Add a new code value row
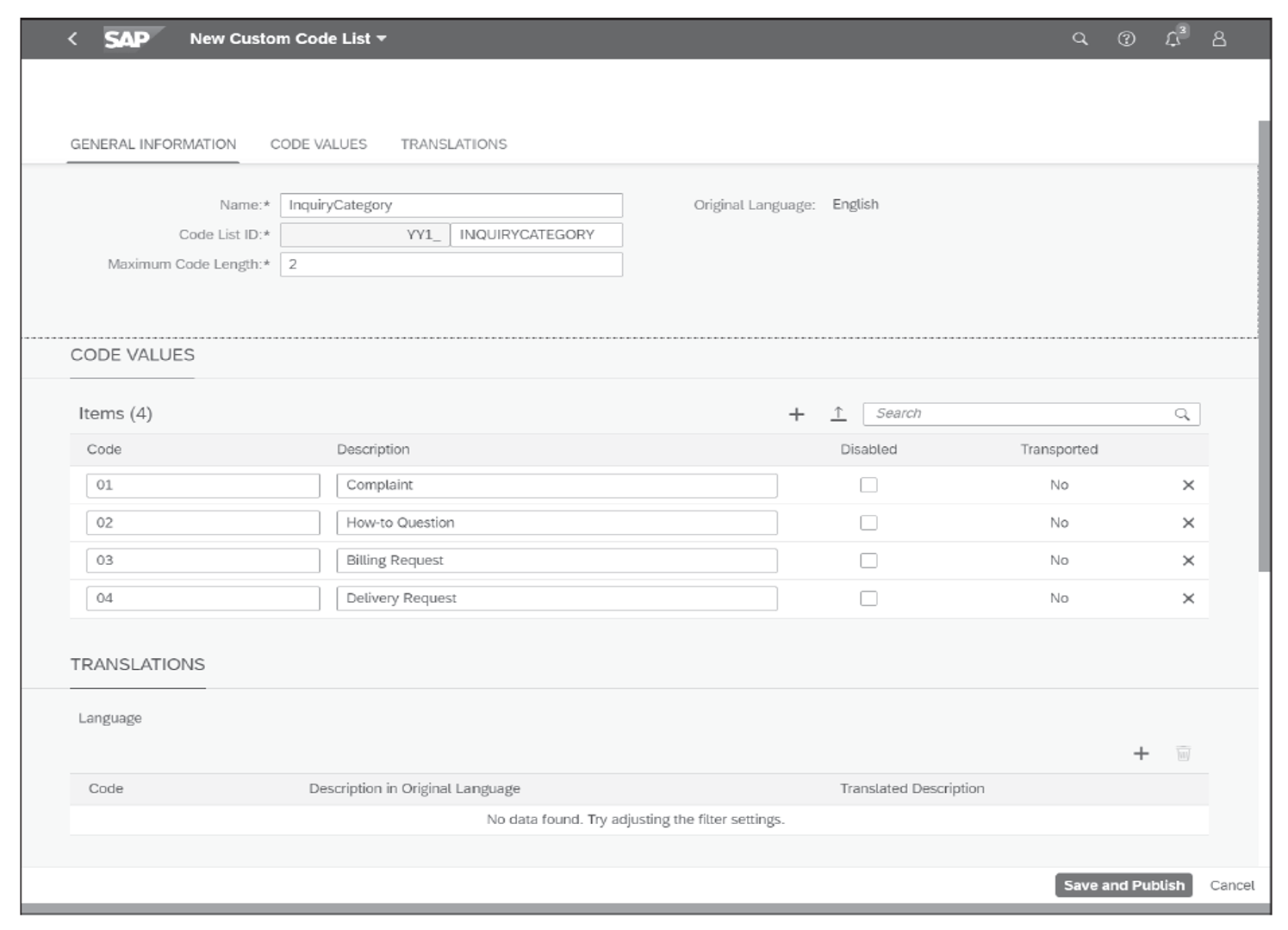Image resolution: width=1288 pixels, height=930 pixels. point(796,414)
